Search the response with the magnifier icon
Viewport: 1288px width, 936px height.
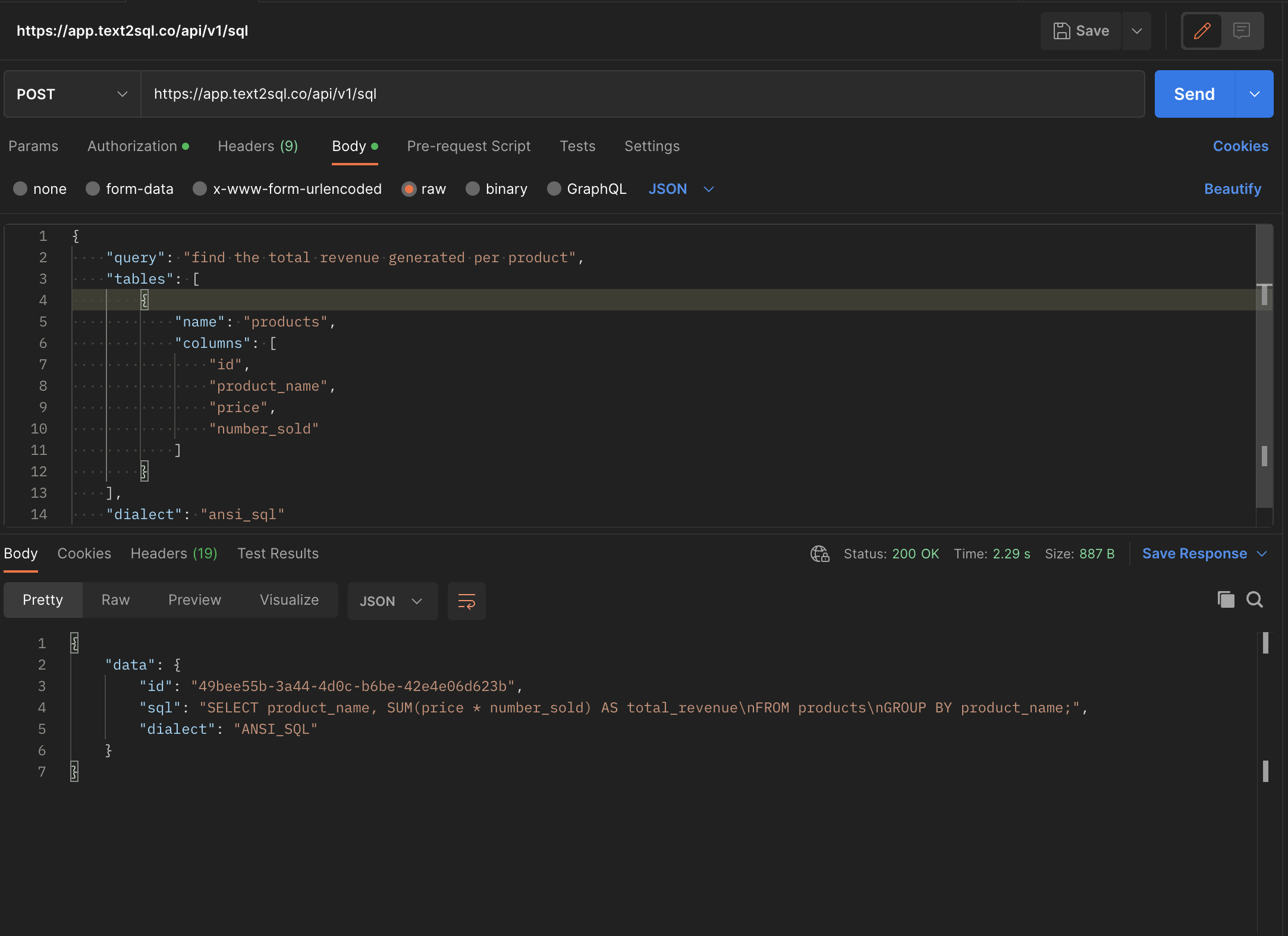tap(1255, 599)
